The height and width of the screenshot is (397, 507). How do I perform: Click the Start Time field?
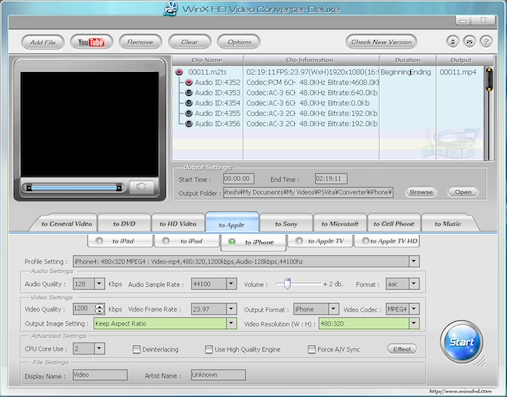click(x=239, y=179)
